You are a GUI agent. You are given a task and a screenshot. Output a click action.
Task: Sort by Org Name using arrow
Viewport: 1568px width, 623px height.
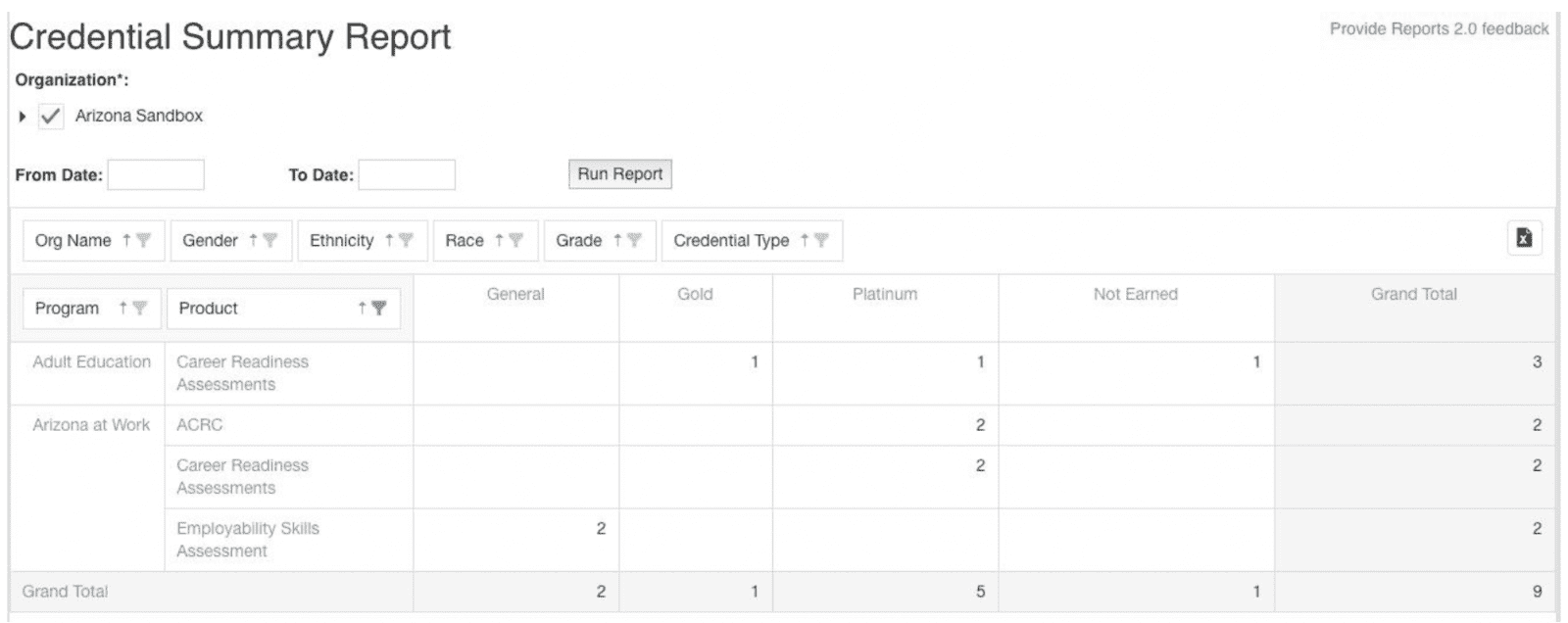pos(126,241)
